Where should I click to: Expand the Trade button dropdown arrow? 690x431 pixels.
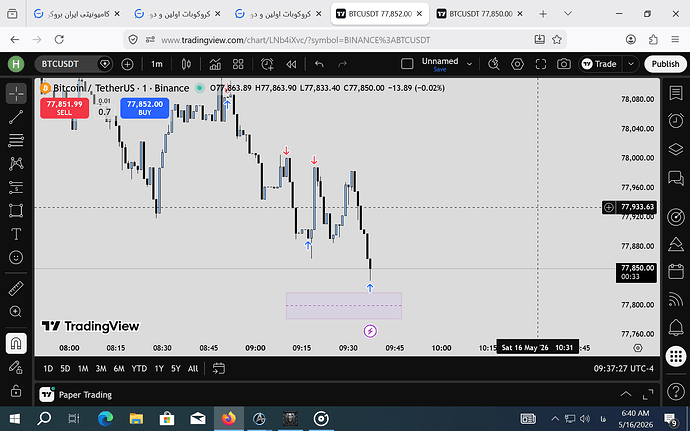631,64
